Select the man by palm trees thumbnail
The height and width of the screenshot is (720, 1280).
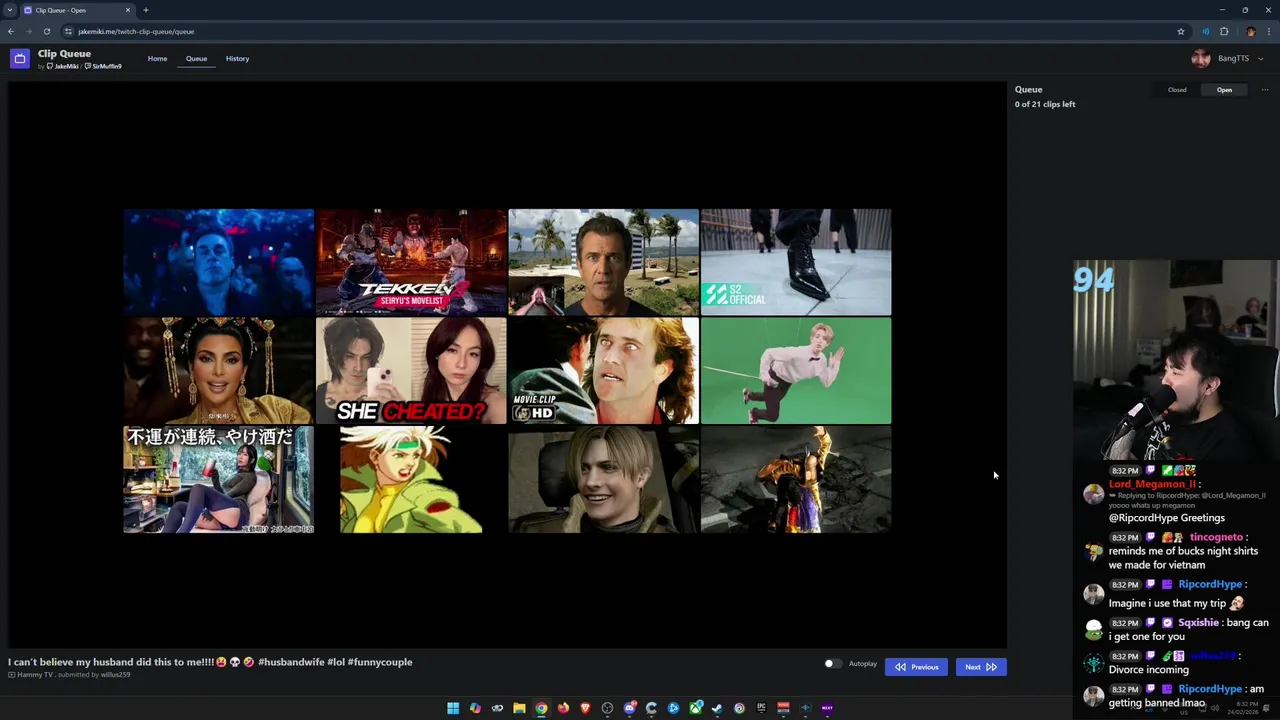tap(603, 262)
